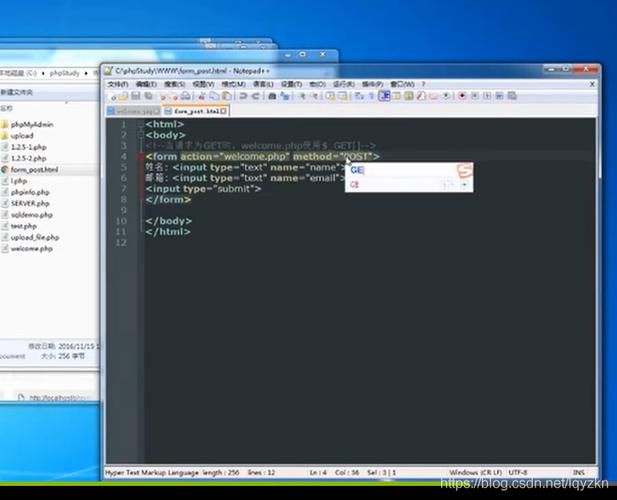This screenshot has width=617, height=500.
Task: Open the Function List panel icon
Action: (x=421, y=96)
